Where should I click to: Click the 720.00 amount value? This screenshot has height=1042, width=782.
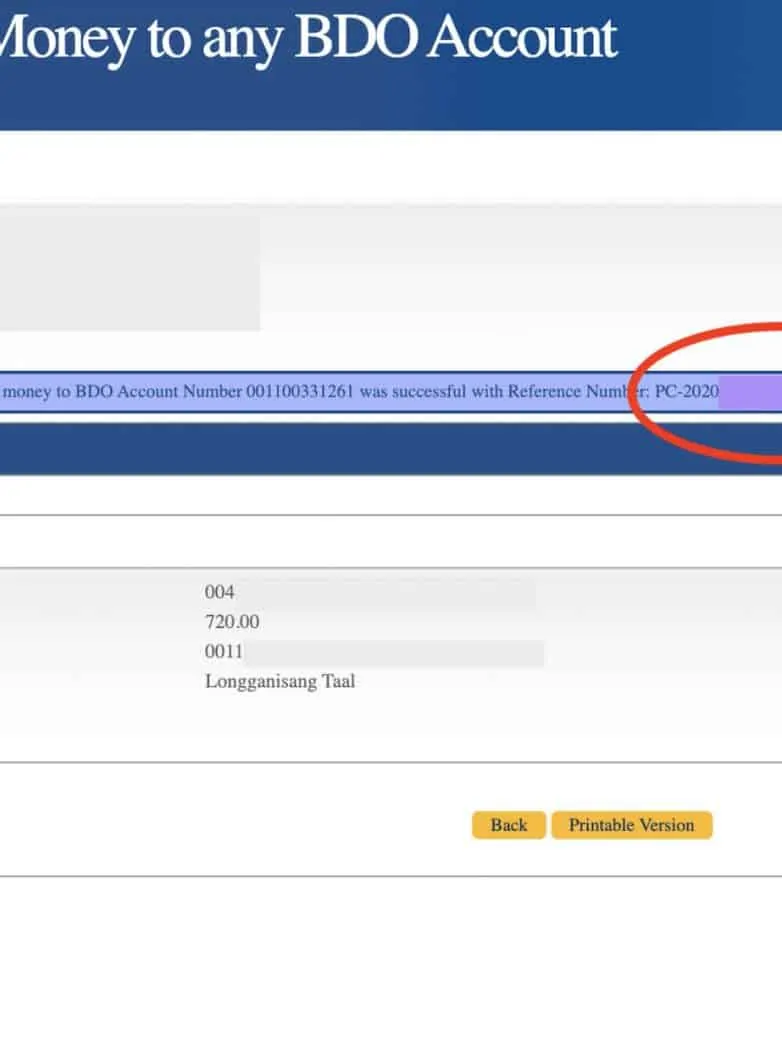(232, 622)
